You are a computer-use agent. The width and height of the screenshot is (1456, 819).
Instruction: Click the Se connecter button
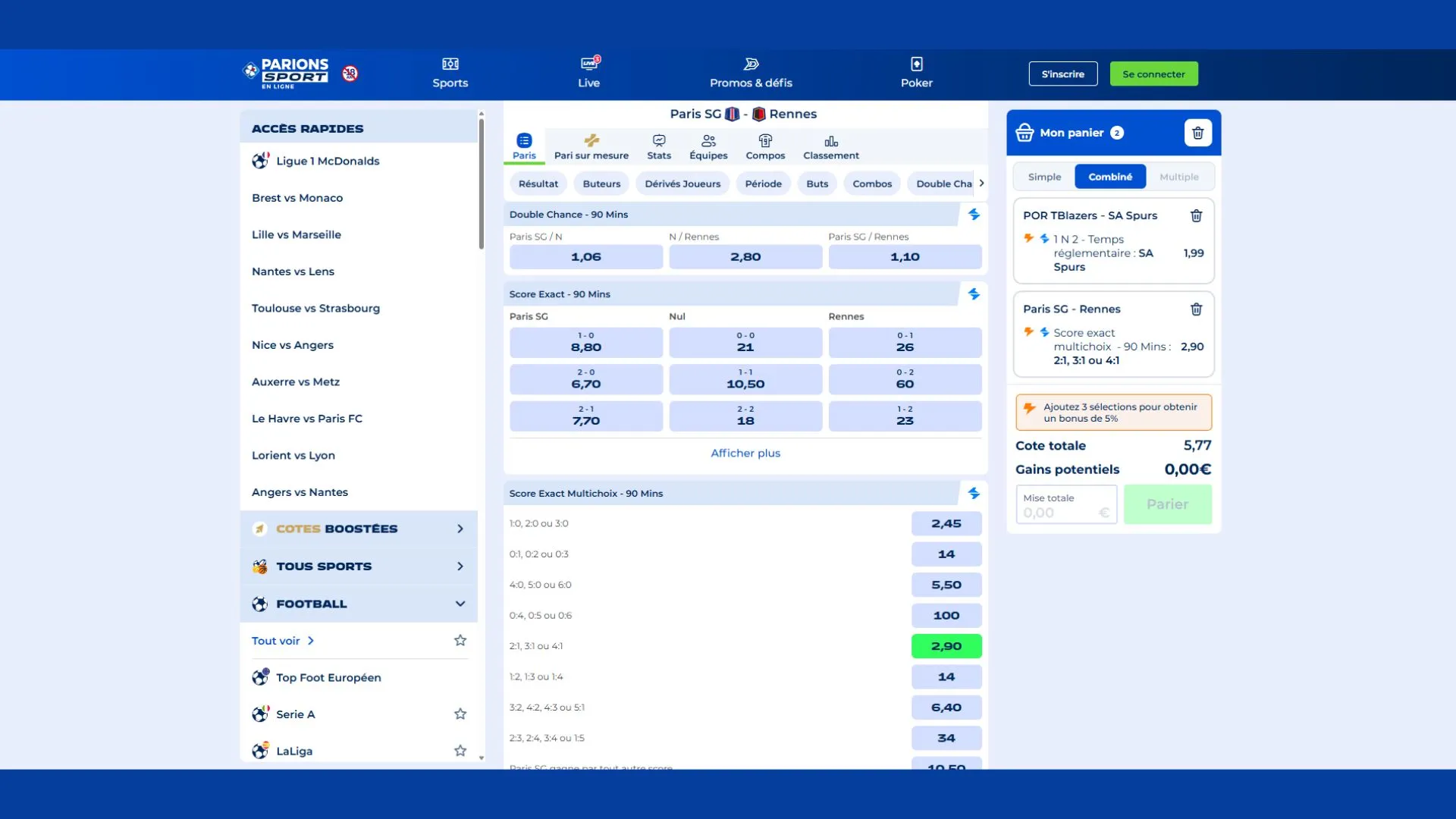pos(1153,74)
